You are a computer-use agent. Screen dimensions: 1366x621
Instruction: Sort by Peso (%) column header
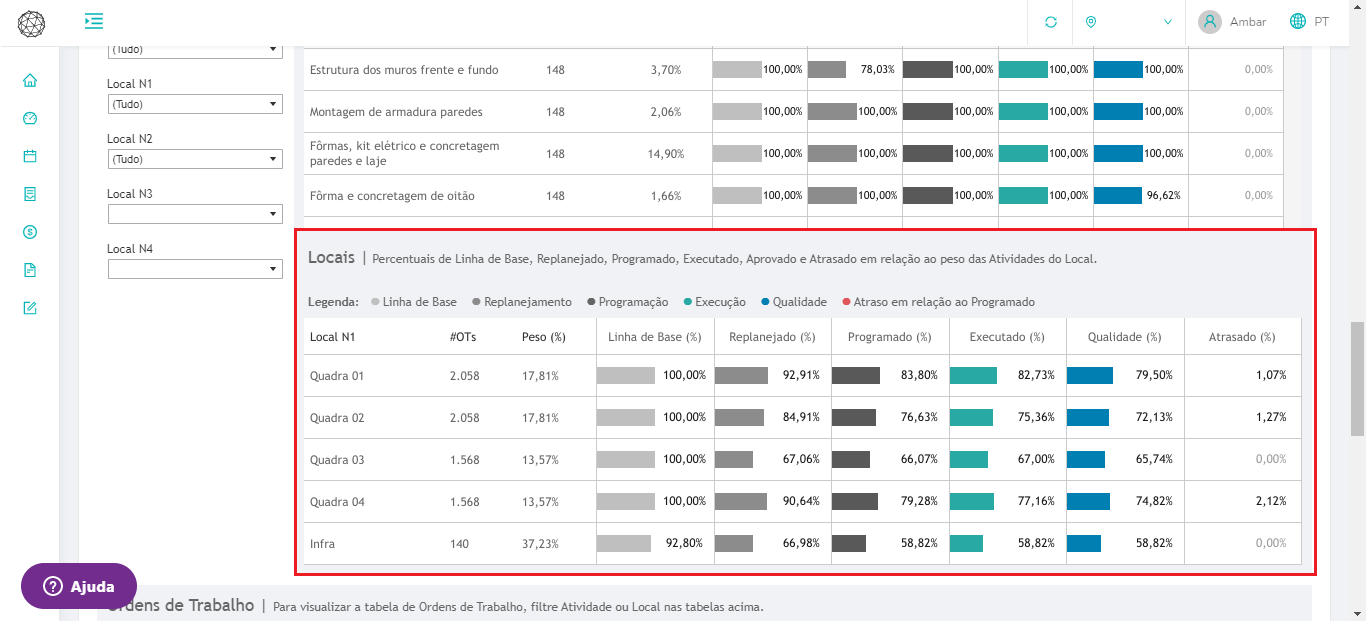point(544,337)
